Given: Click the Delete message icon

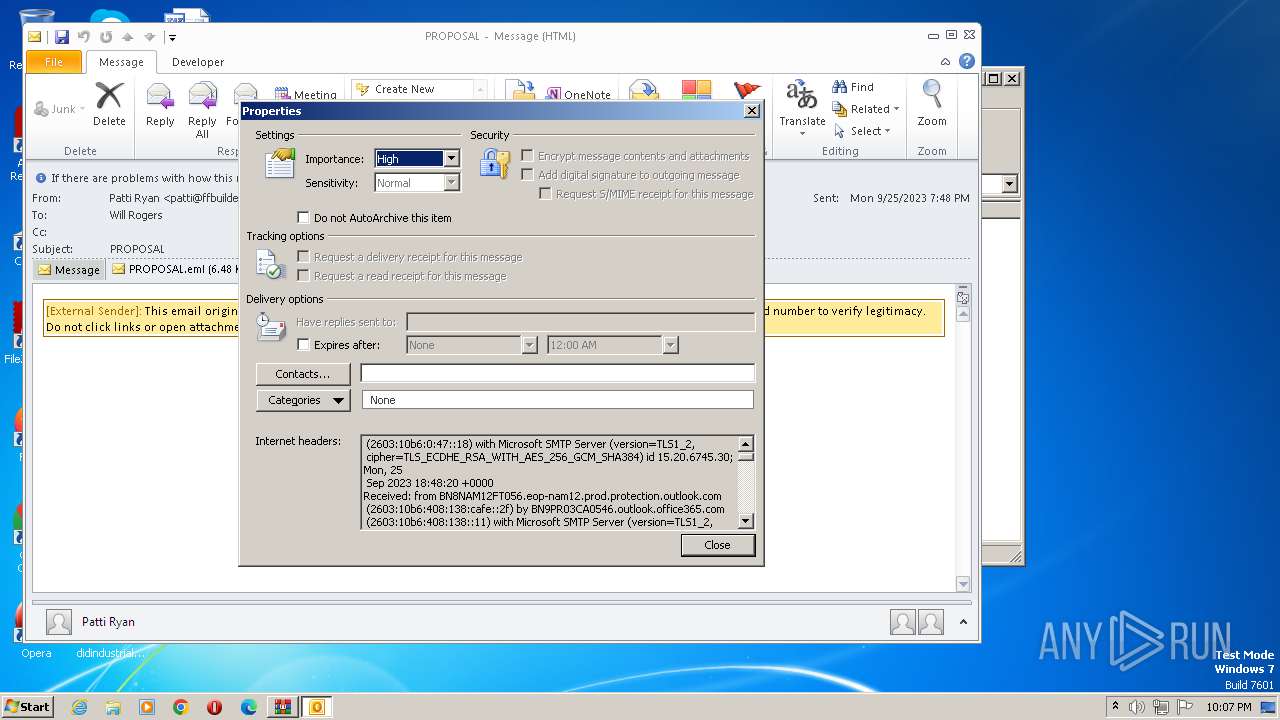Looking at the screenshot, I should pos(109,105).
